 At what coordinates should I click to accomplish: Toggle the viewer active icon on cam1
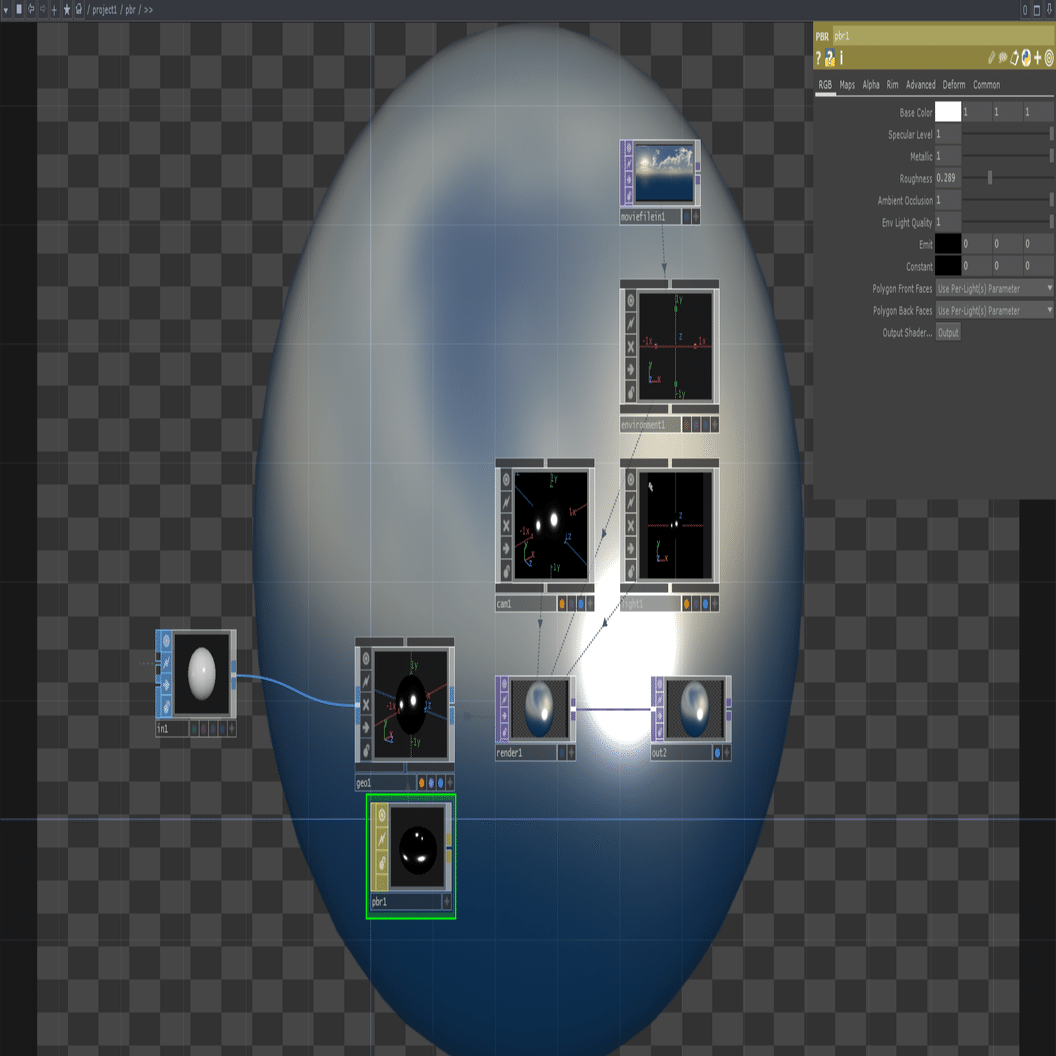pos(506,480)
